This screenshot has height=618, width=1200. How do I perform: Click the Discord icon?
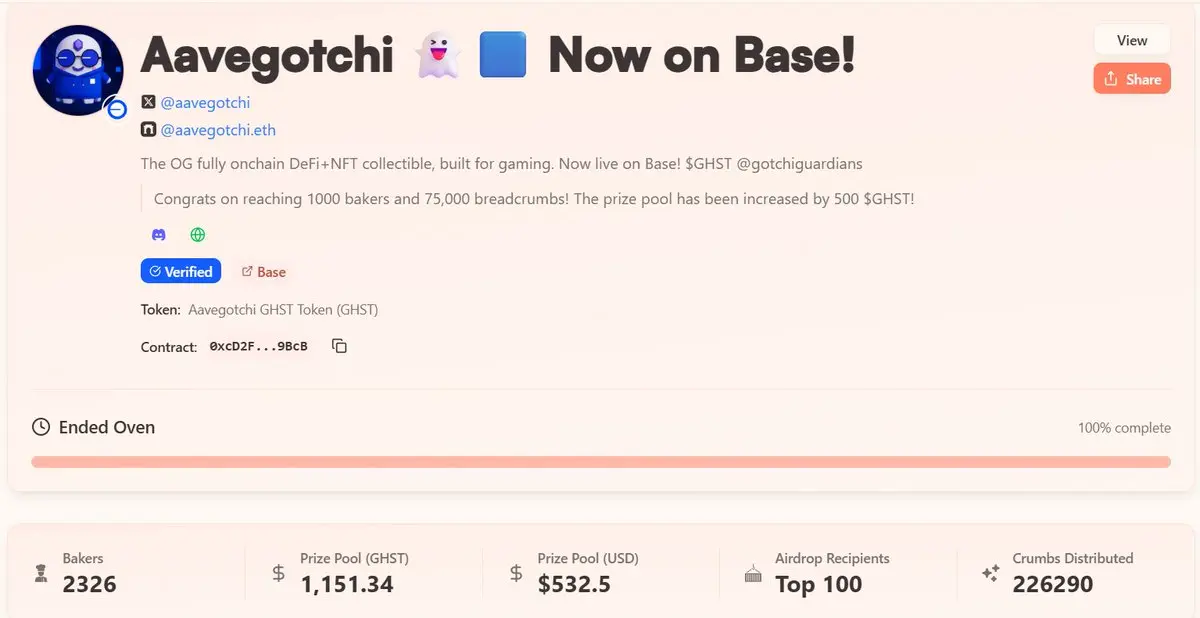[x=158, y=235]
